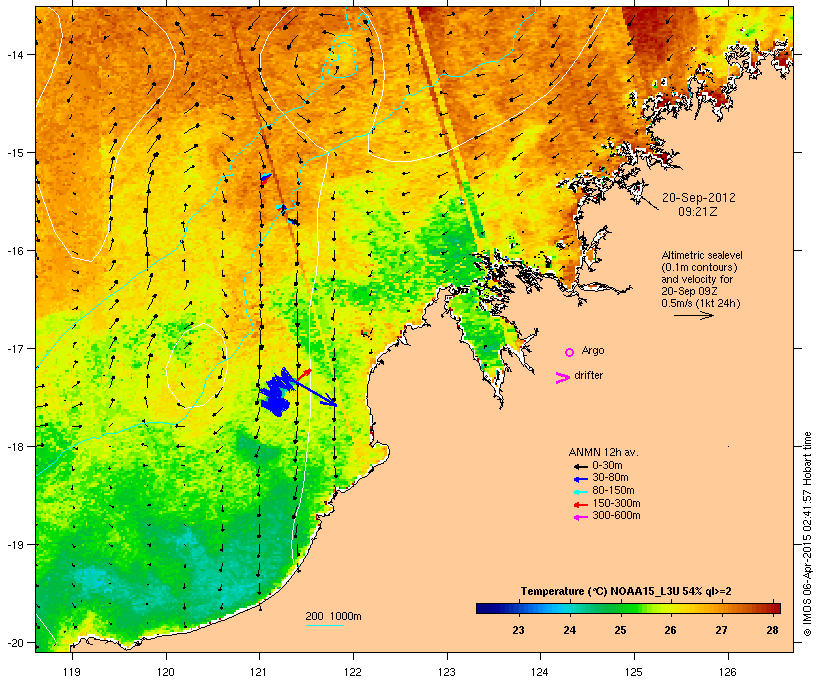The image size is (820, 680).
Task: Click the 'Argo' legend label
Action: click(x=593, y=350)
